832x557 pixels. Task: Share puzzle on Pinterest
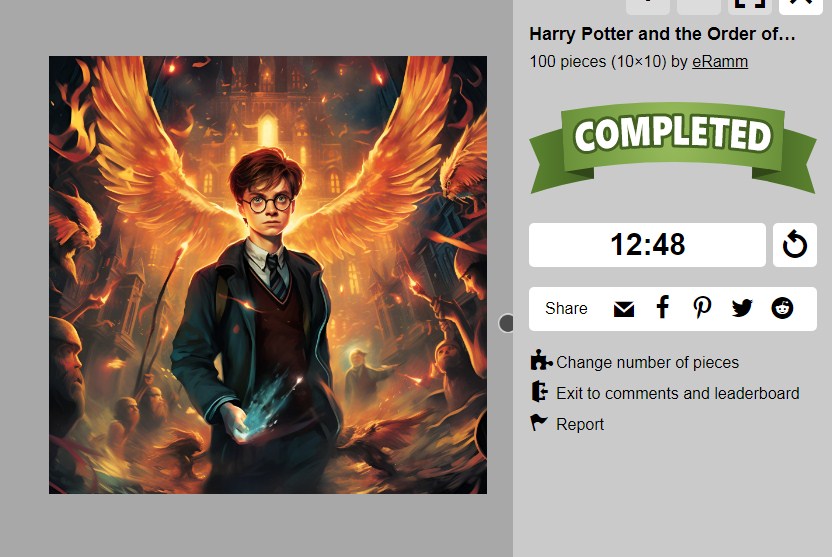[702, 307]
